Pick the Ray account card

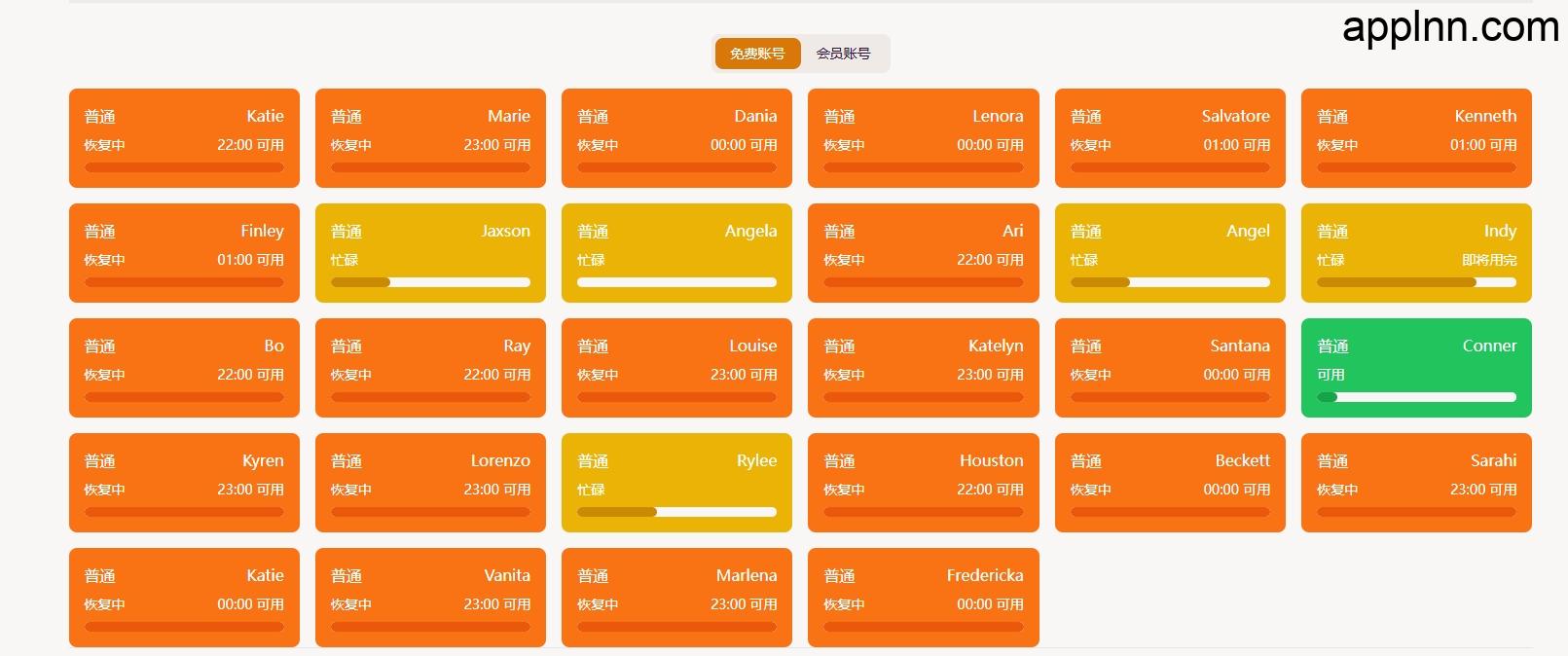(x=430, y=368)
